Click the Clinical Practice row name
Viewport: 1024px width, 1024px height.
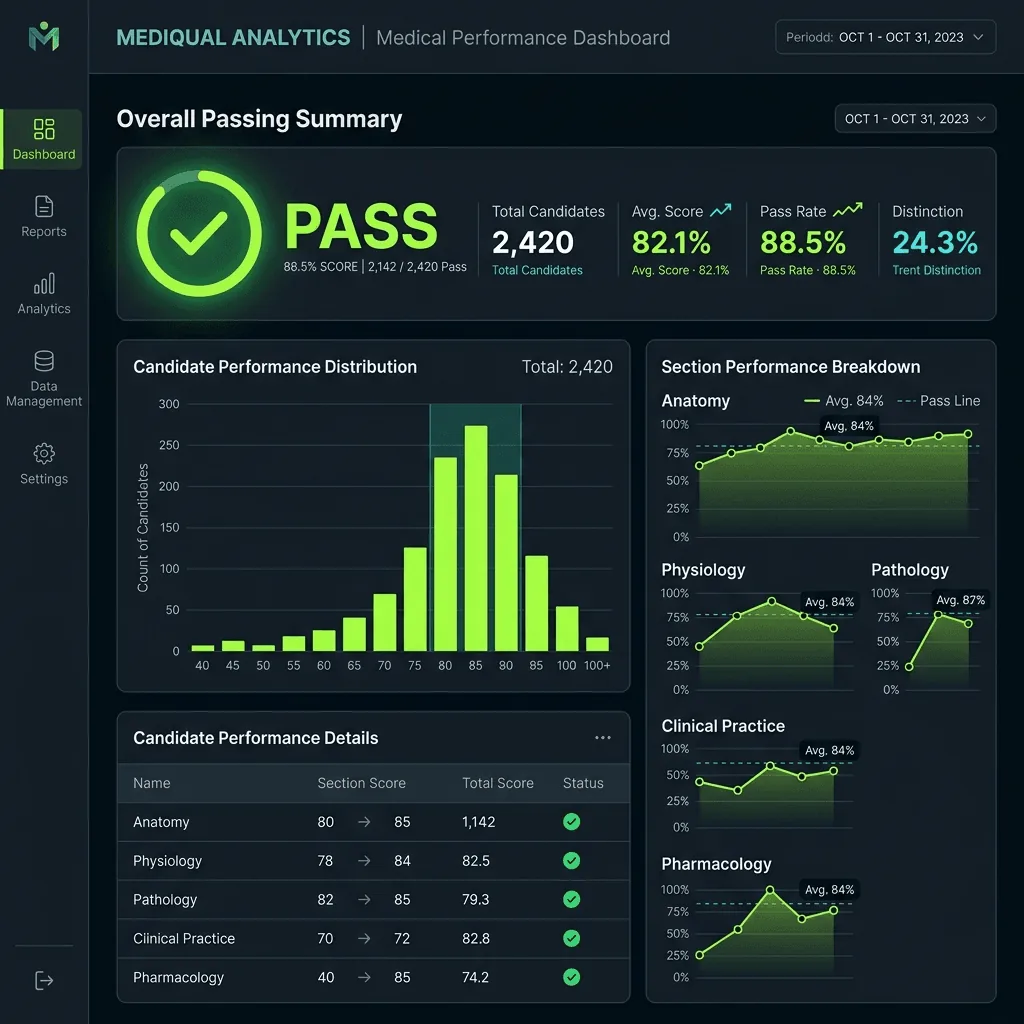tap(184, 938)
